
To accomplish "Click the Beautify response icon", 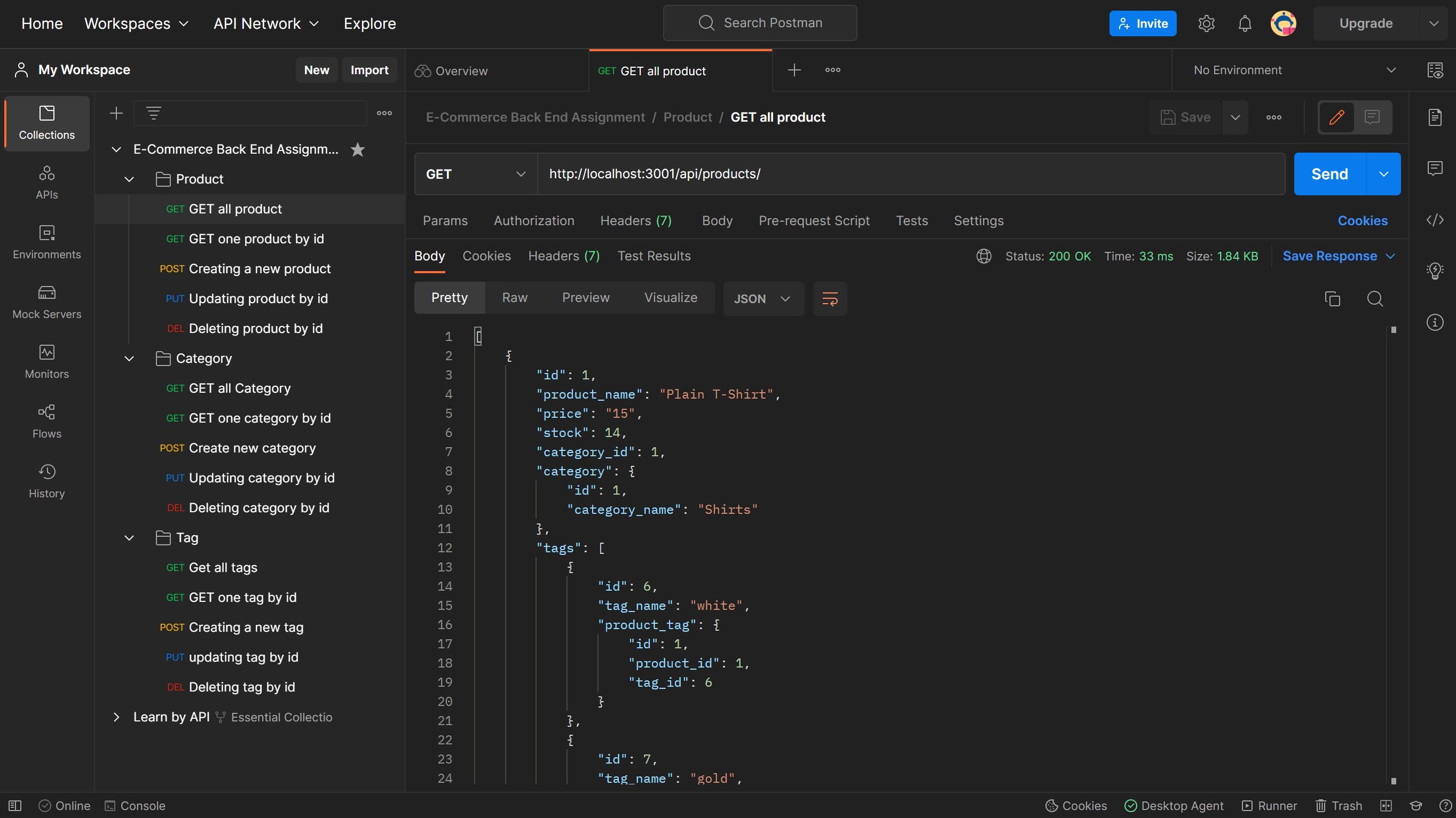I will (x=830, y=298).
